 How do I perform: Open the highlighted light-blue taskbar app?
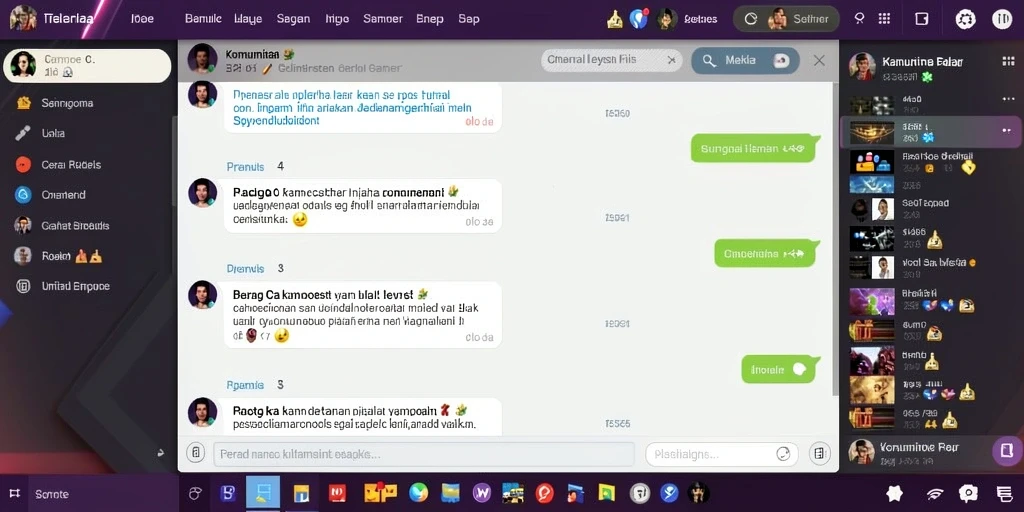point(263,492)
